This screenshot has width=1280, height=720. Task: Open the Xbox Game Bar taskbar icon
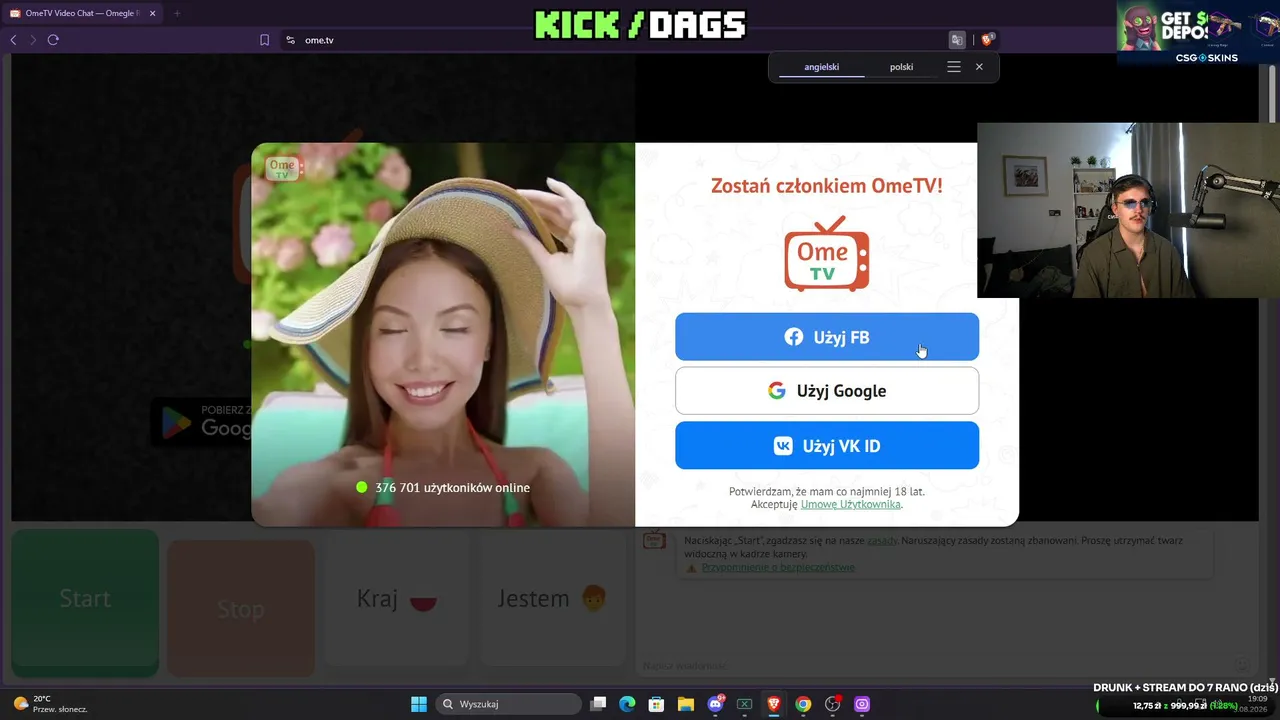click(x=744, y=704)
